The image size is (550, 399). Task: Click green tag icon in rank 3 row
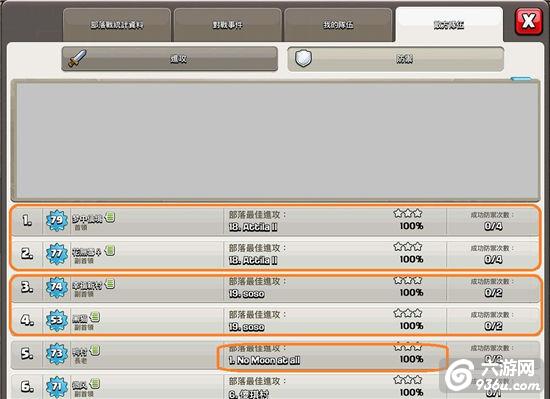[x=110, y=283]
